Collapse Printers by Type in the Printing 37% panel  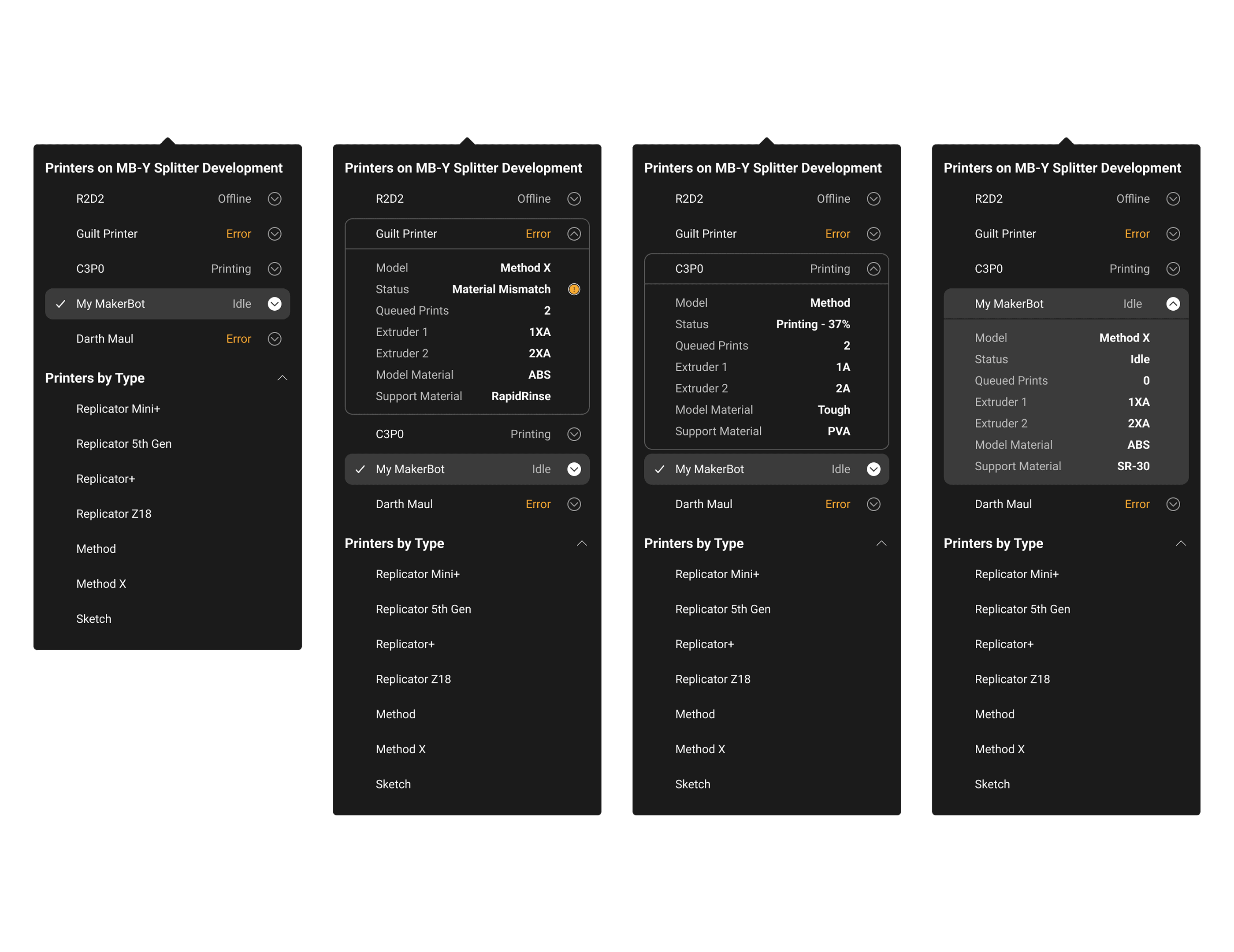(881, 543)
